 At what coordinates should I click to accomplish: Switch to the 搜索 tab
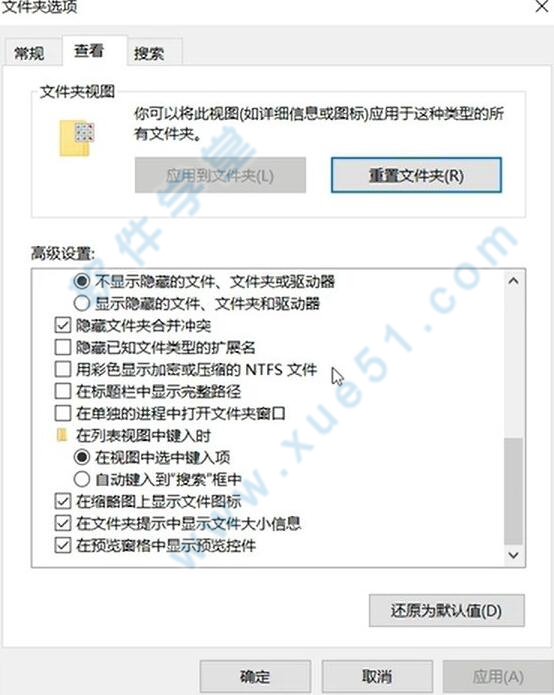point(149,54)
